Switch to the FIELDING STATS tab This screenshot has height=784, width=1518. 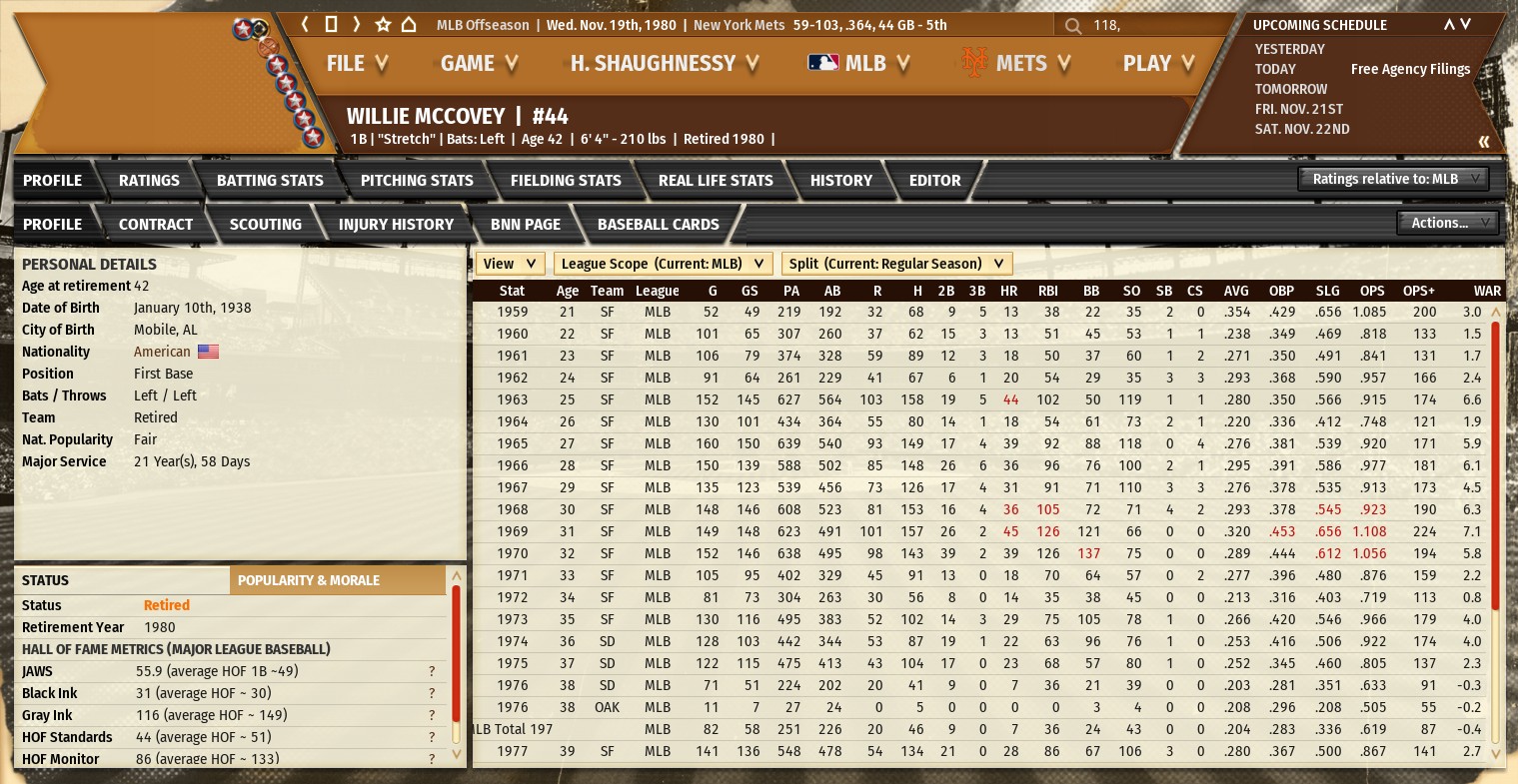click(566, 181)
